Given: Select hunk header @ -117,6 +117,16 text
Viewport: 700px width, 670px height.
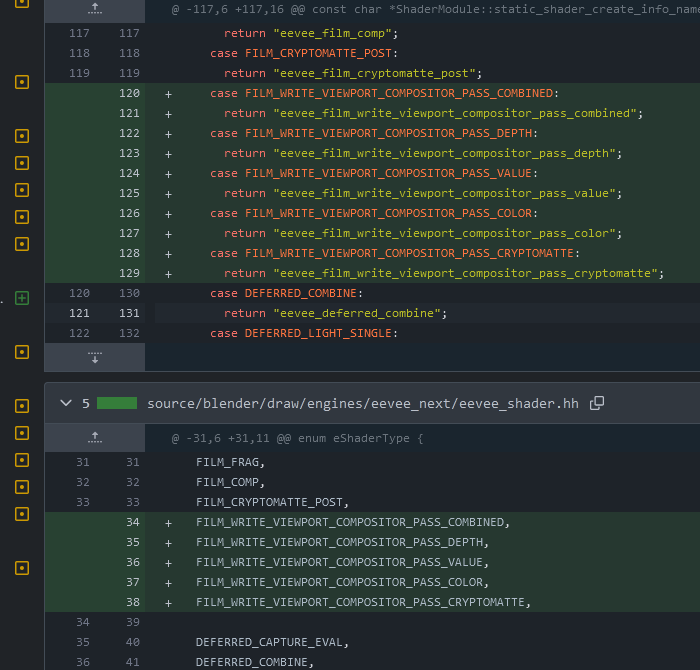Looking at the screenshot, I should click(x=436, y=9).
